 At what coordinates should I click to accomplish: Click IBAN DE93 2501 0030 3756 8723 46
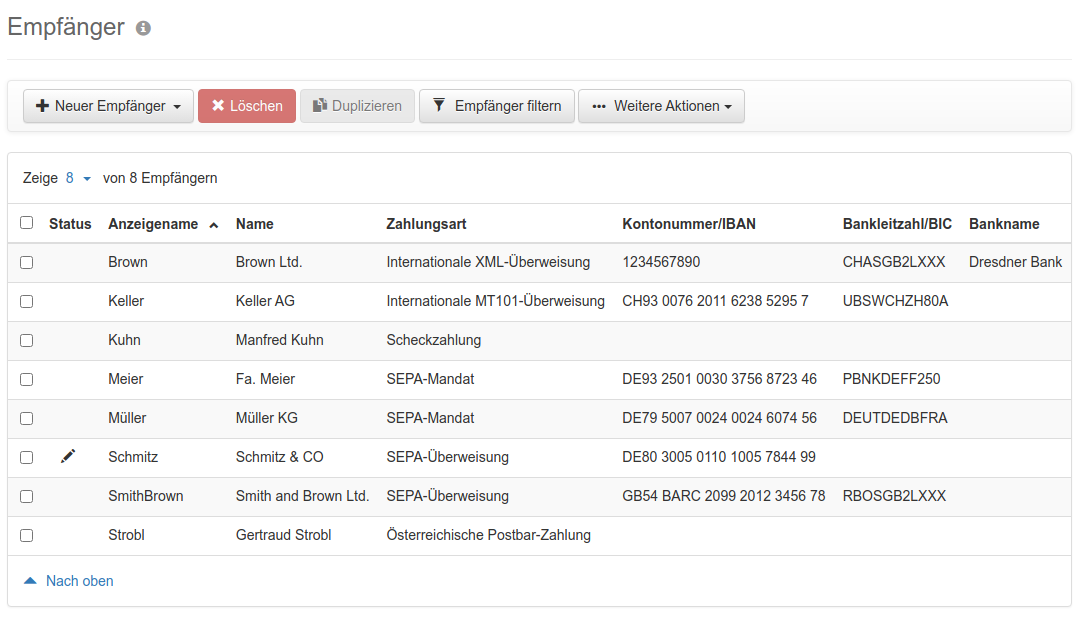(719, 379)
